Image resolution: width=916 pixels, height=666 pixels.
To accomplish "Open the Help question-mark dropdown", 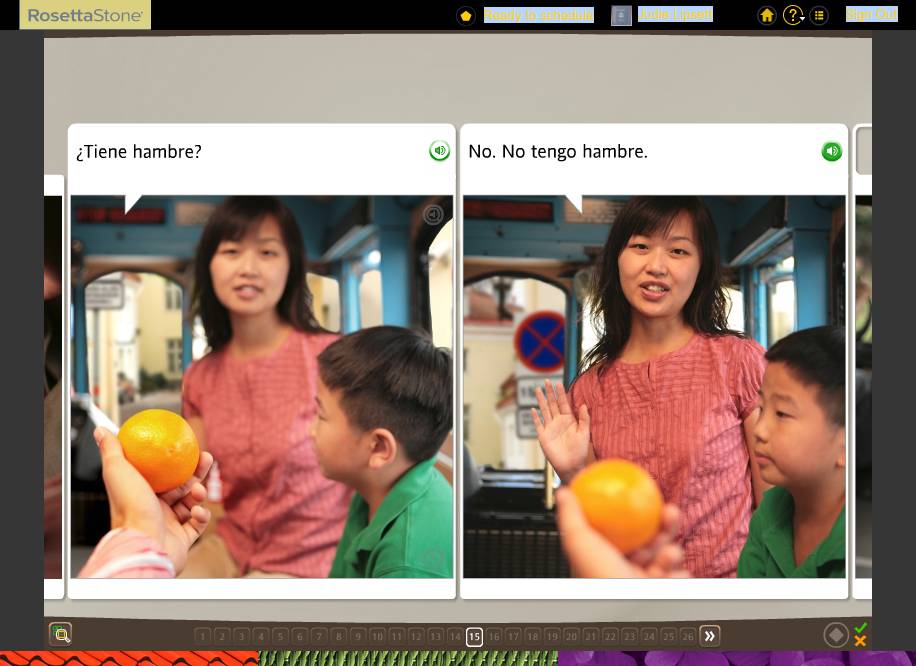I will point(793,15).
